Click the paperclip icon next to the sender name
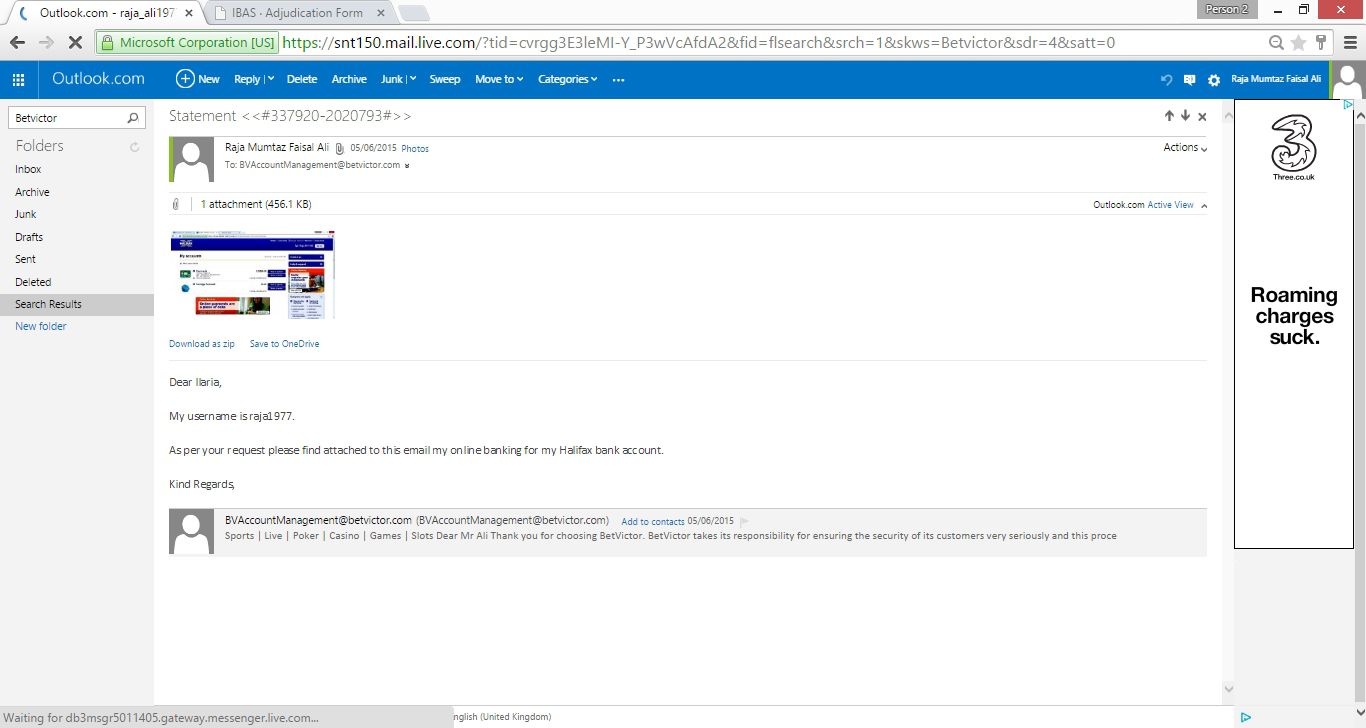Viewport: 1366px width, 728px height. click(339, 148)
